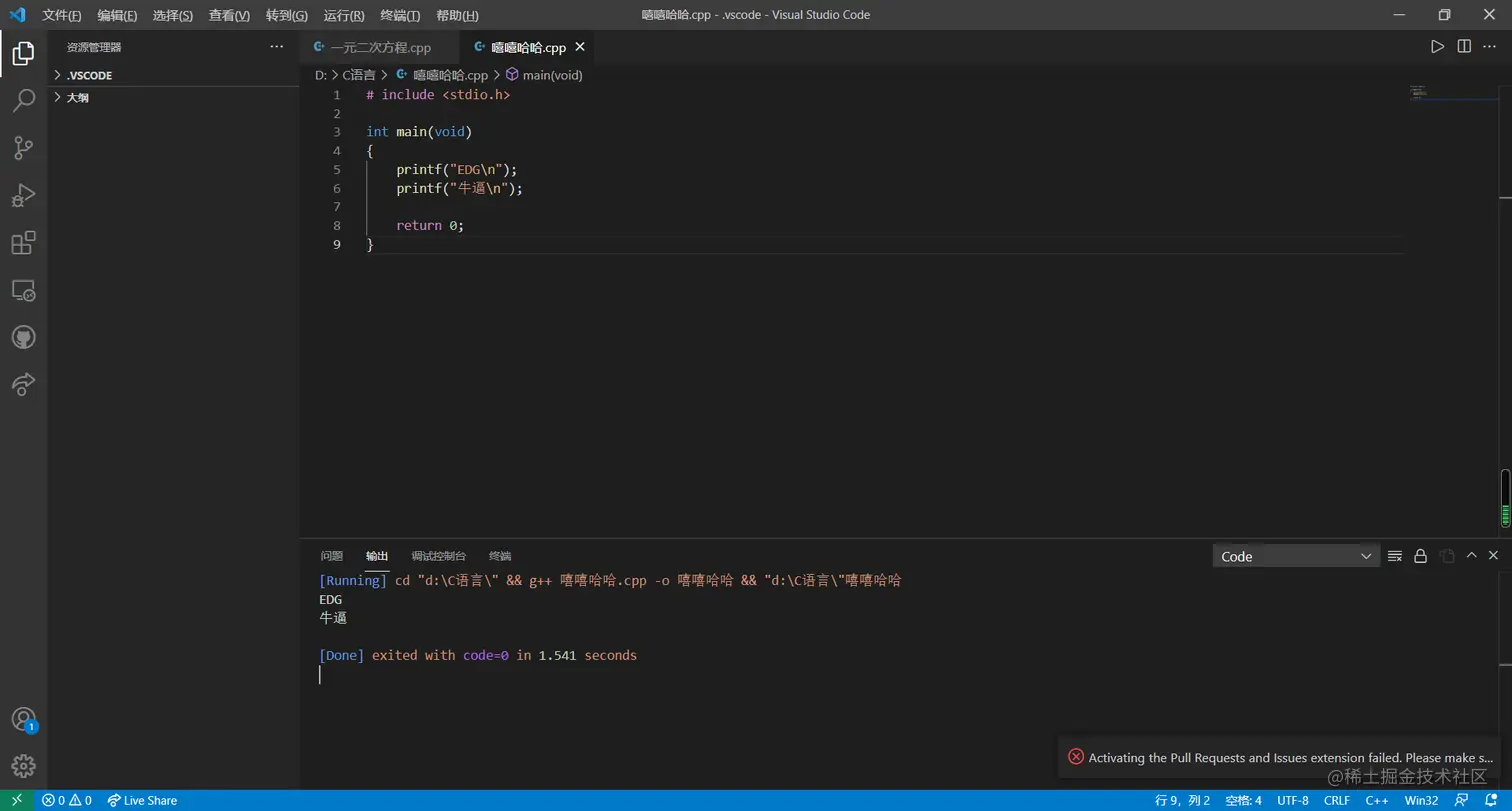The width and height of the screenshot is (1512, 811).
Task: Open the 转到(G) menu
Action: 287,15
